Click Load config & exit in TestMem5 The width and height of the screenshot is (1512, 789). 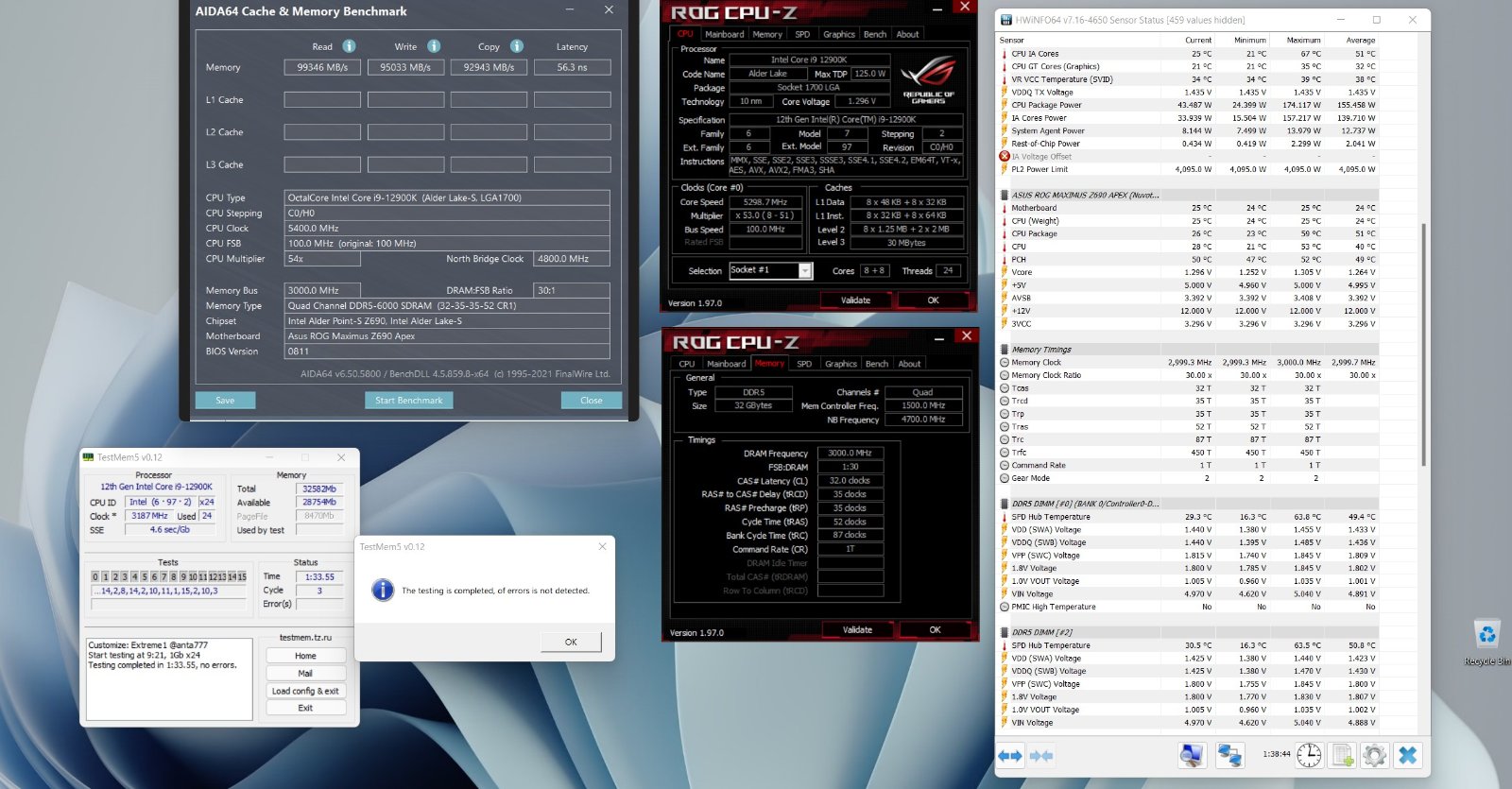pyautogui.click(x=305, y=691)
